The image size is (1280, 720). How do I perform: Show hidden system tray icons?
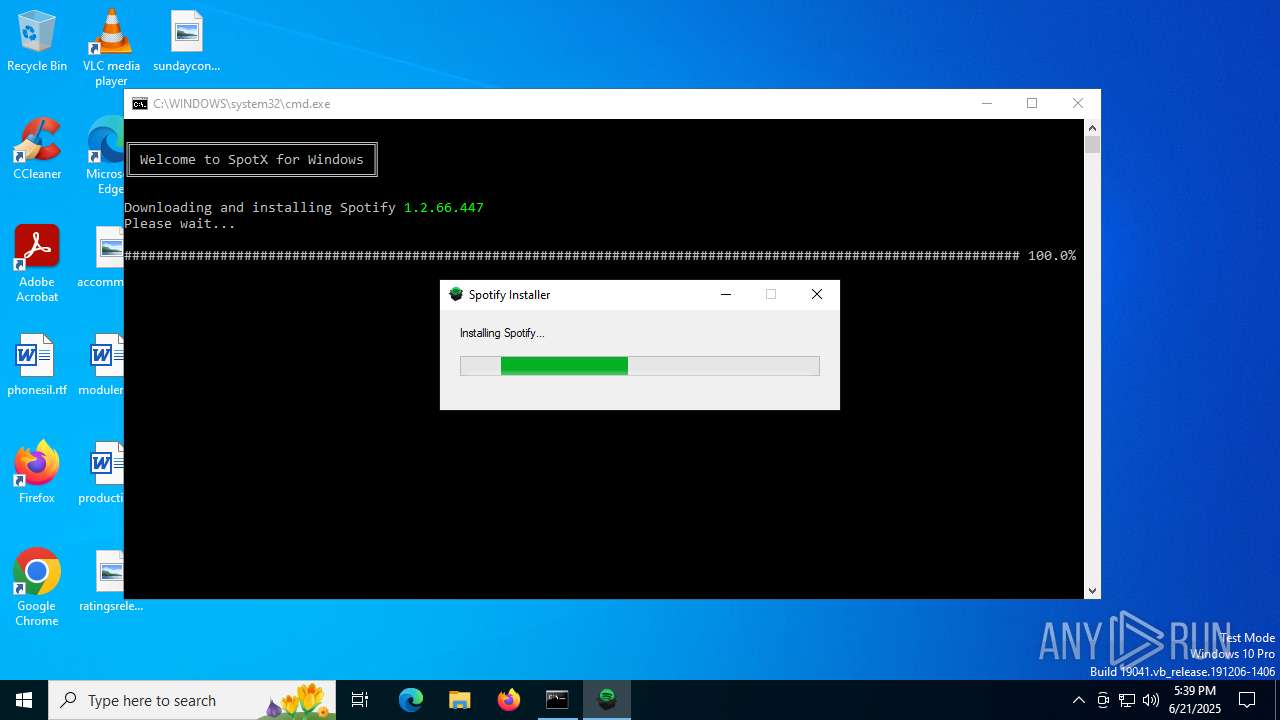[x=1078, y=700]
